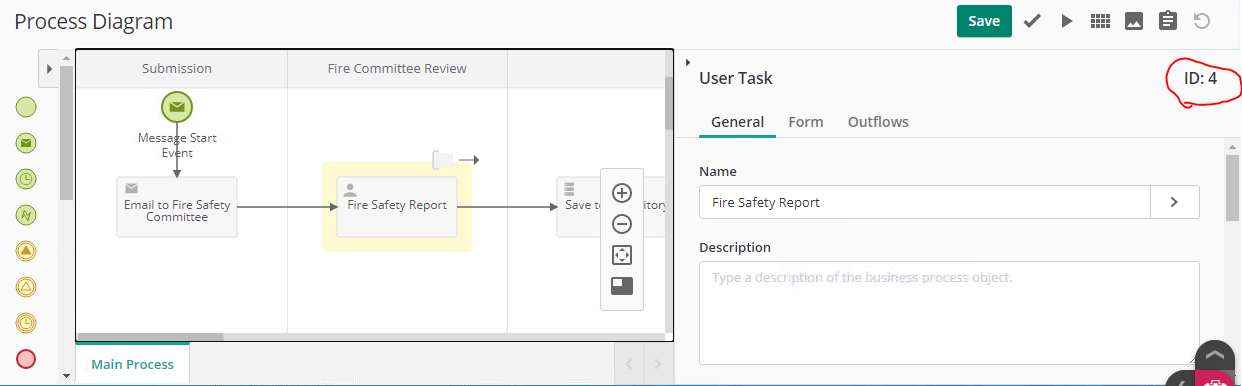The height and width of the screenshot is (386, 1242).
Task: Select the timer start event palette shape
Action: click(26, 180)
